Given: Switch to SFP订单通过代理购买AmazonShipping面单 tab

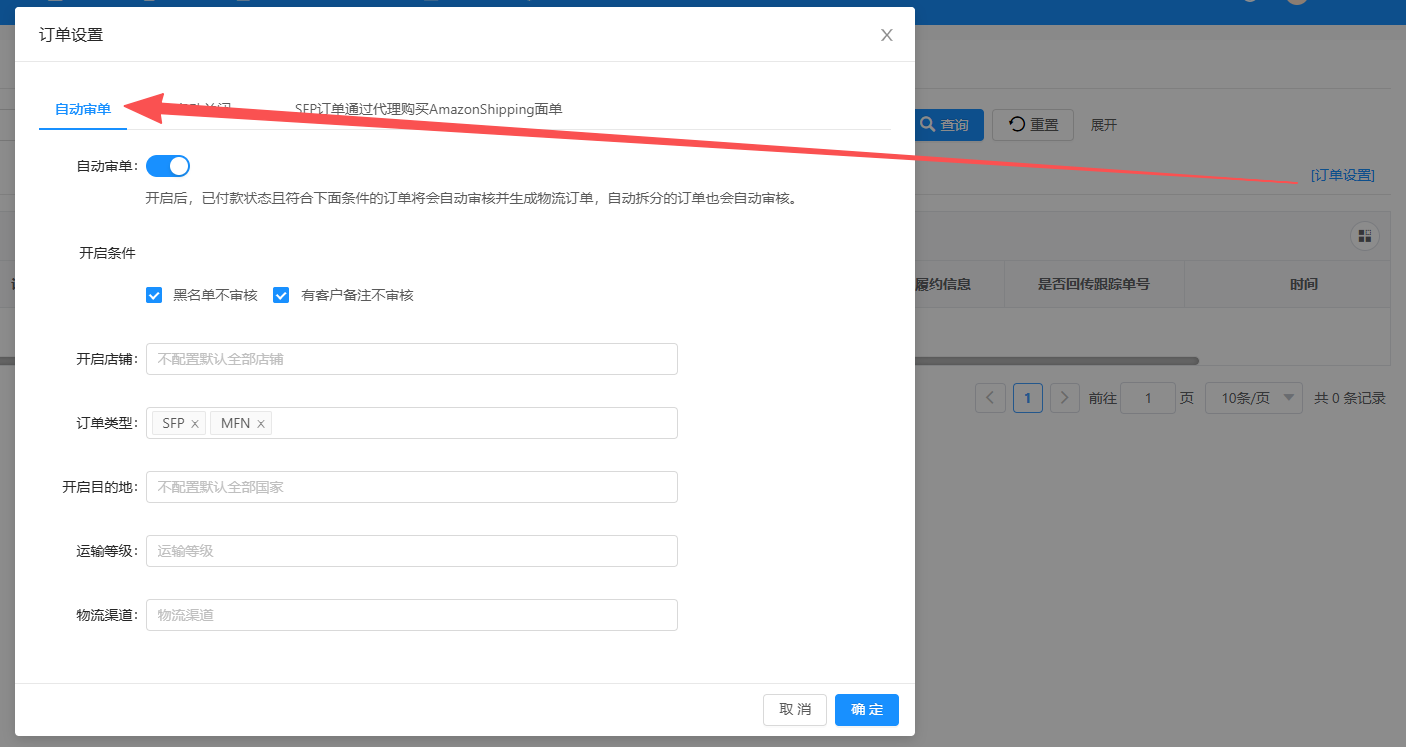Looking at the screenshot, I should coord(428,109).
